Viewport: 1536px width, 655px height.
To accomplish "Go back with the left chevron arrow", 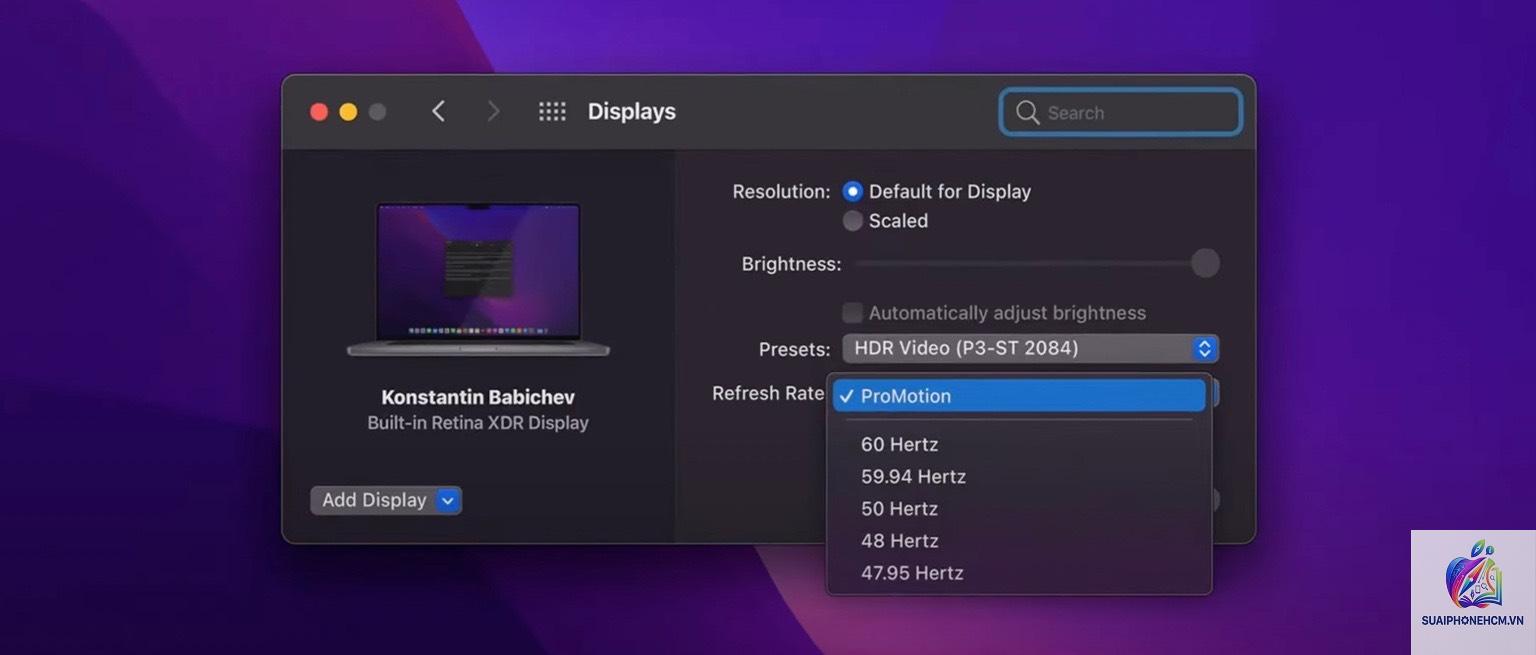I will point(438,112).
